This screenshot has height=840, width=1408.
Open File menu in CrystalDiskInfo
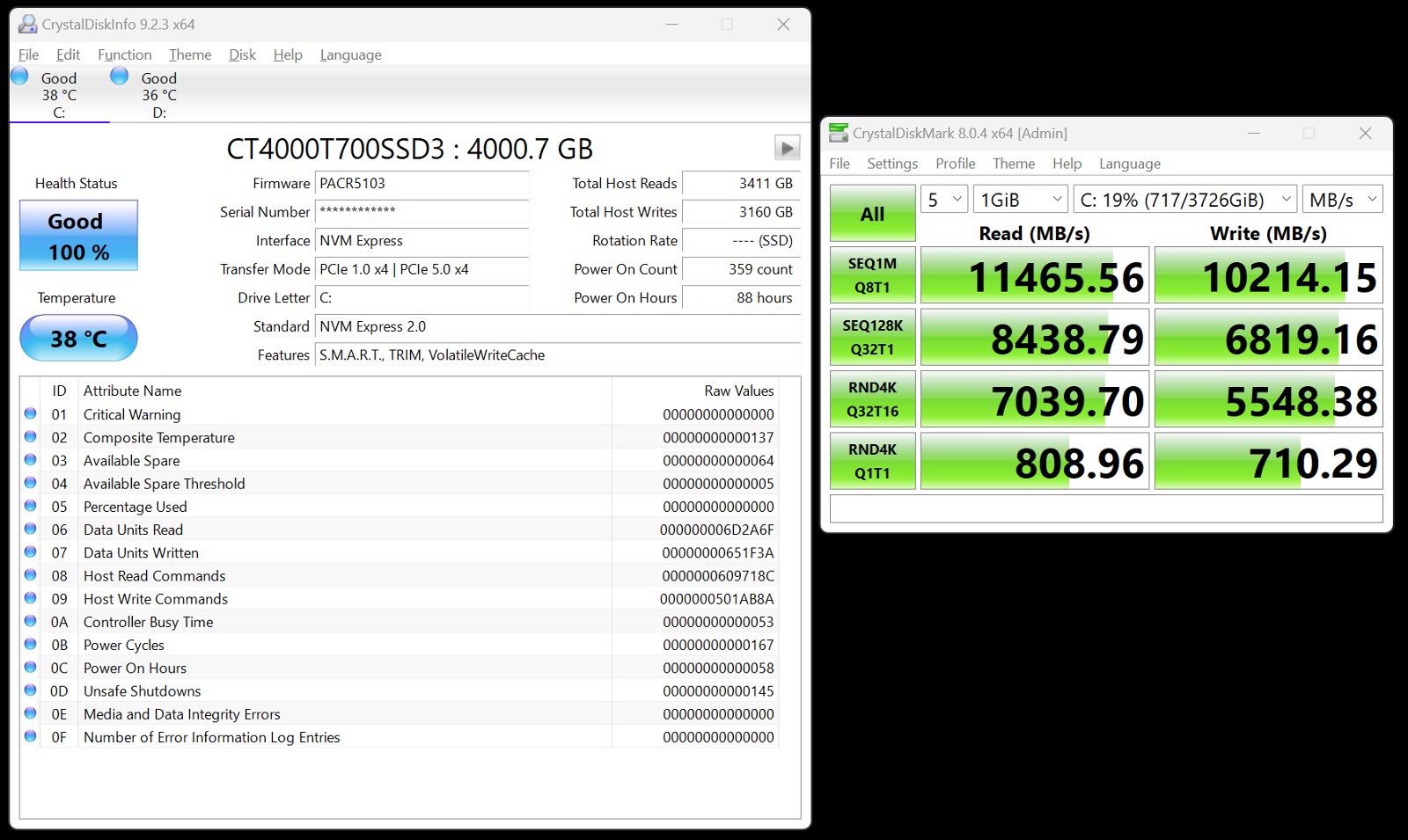(x=29, y=55)
